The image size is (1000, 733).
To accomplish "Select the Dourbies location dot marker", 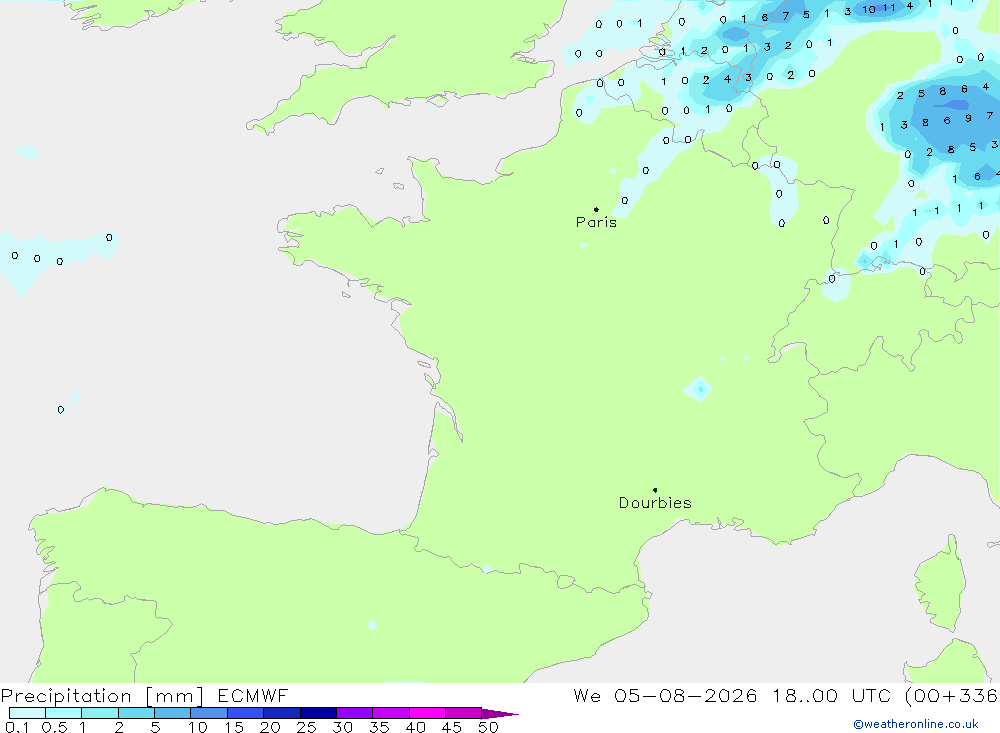I will [x=655, y=490].
